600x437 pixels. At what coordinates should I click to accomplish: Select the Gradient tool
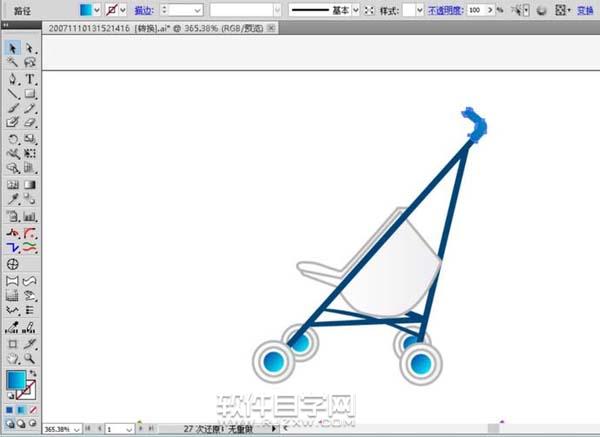pos(29,185)
